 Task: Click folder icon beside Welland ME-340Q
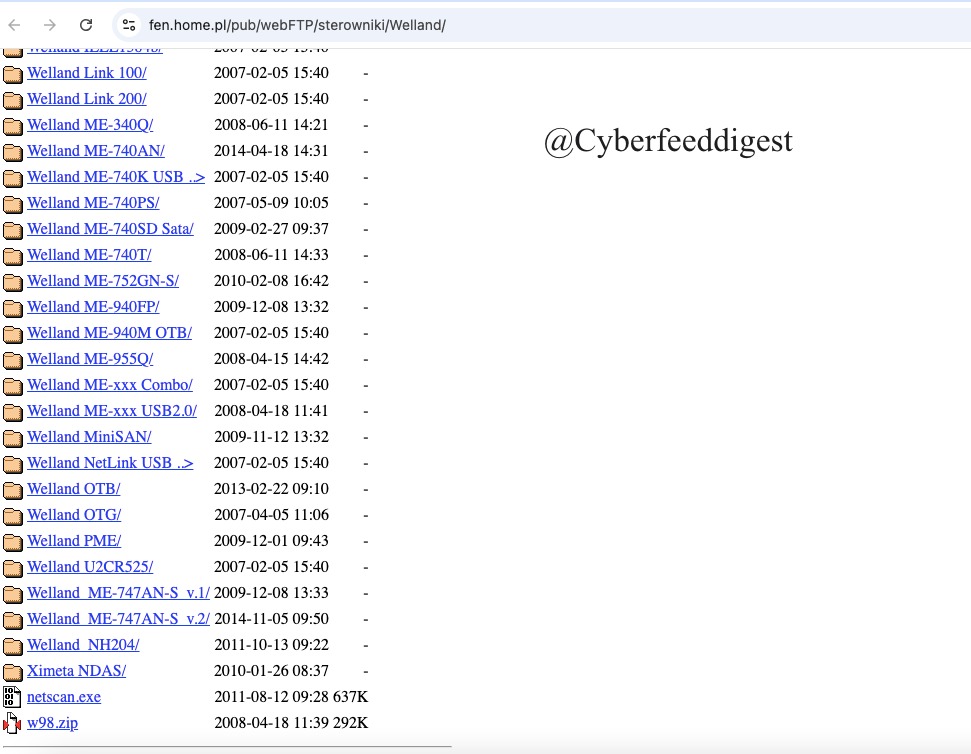(12, 126)
